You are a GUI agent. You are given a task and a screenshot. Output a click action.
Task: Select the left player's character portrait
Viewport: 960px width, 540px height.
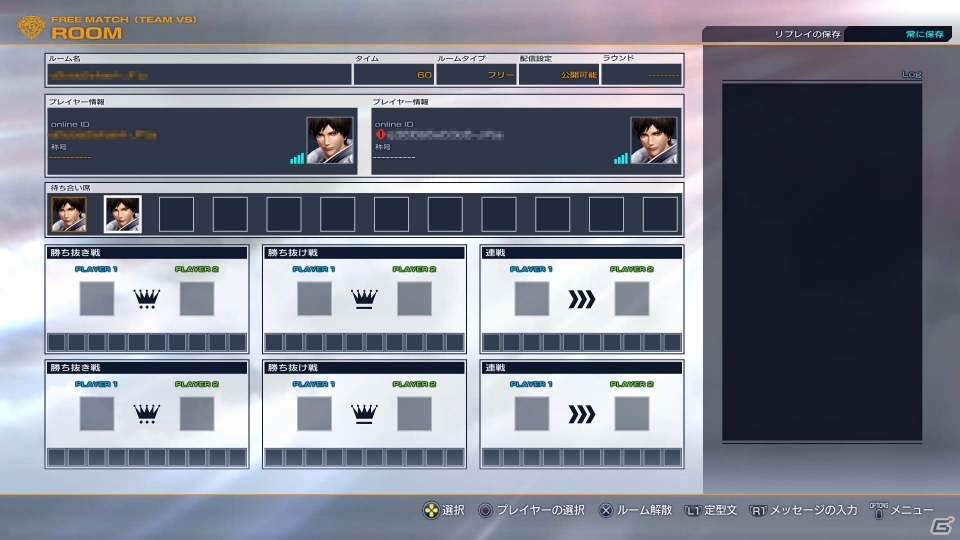(329, 140)
